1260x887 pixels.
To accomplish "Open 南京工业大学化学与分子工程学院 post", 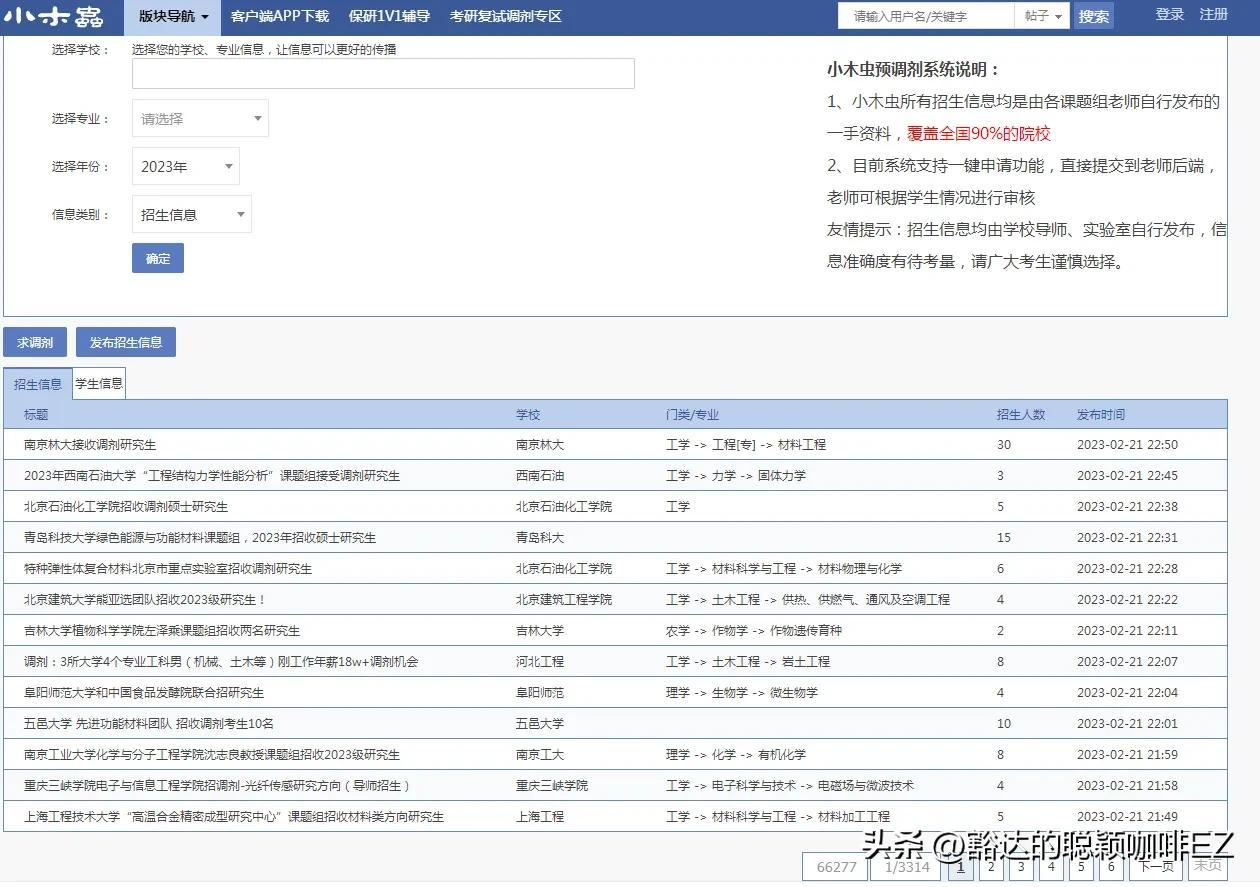I will pos(212,754).
